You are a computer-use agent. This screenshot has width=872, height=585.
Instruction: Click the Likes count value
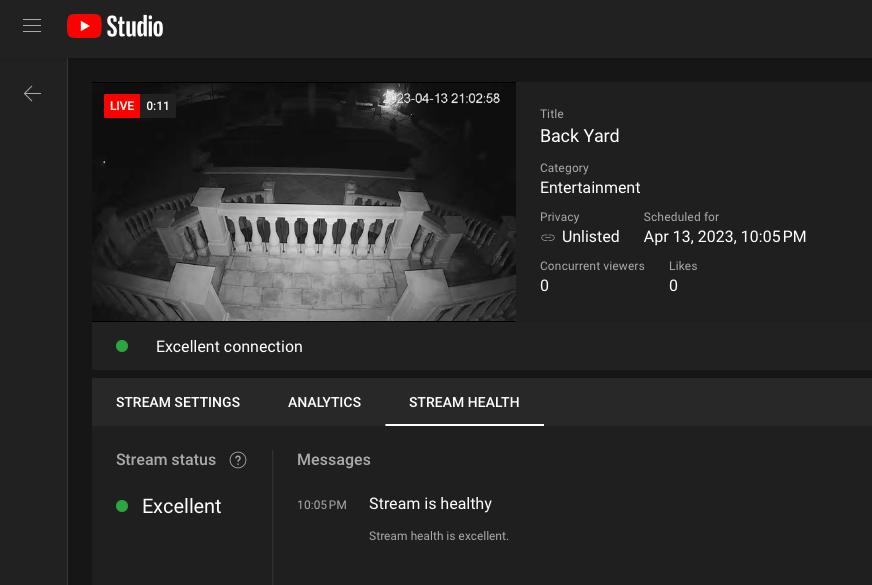click(673, 286)
